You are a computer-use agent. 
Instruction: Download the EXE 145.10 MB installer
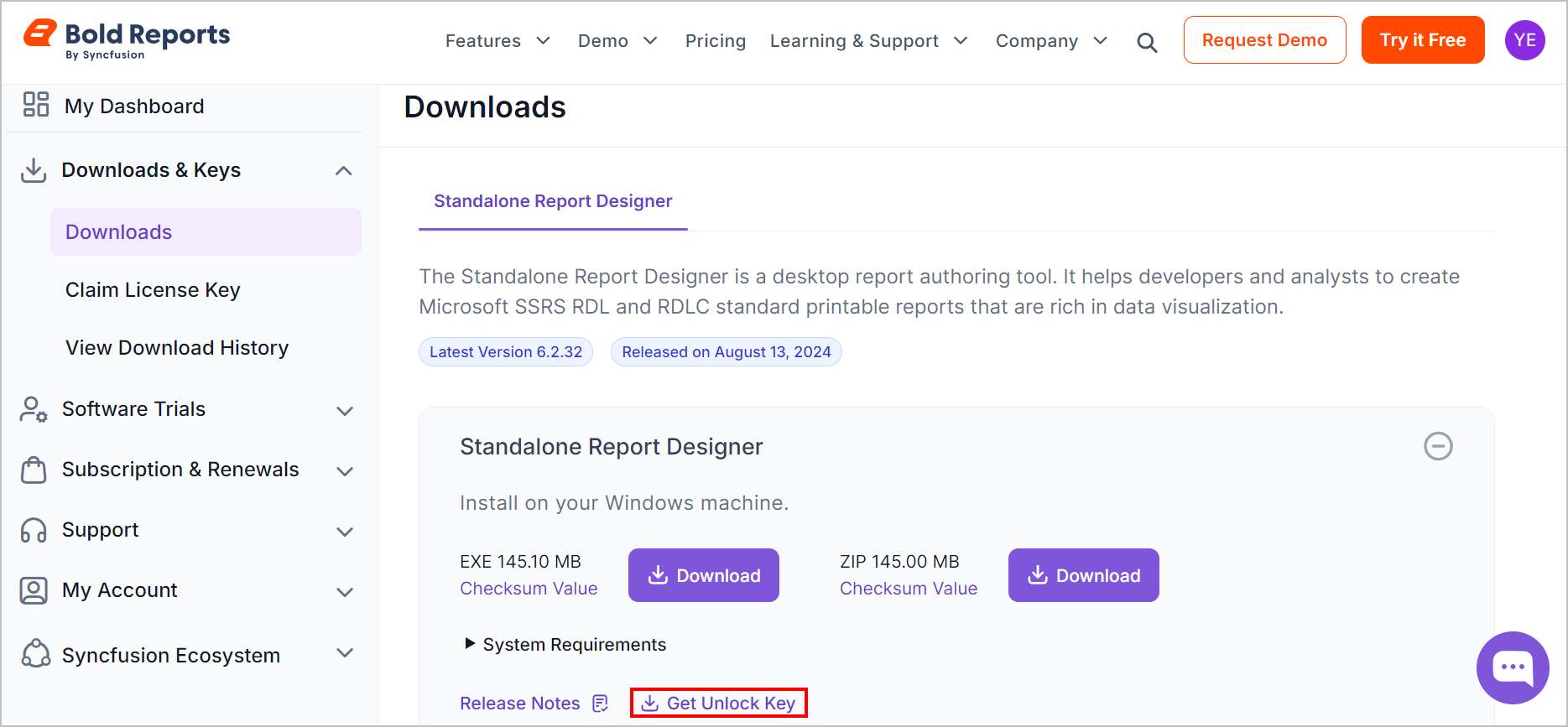(704, 575)
